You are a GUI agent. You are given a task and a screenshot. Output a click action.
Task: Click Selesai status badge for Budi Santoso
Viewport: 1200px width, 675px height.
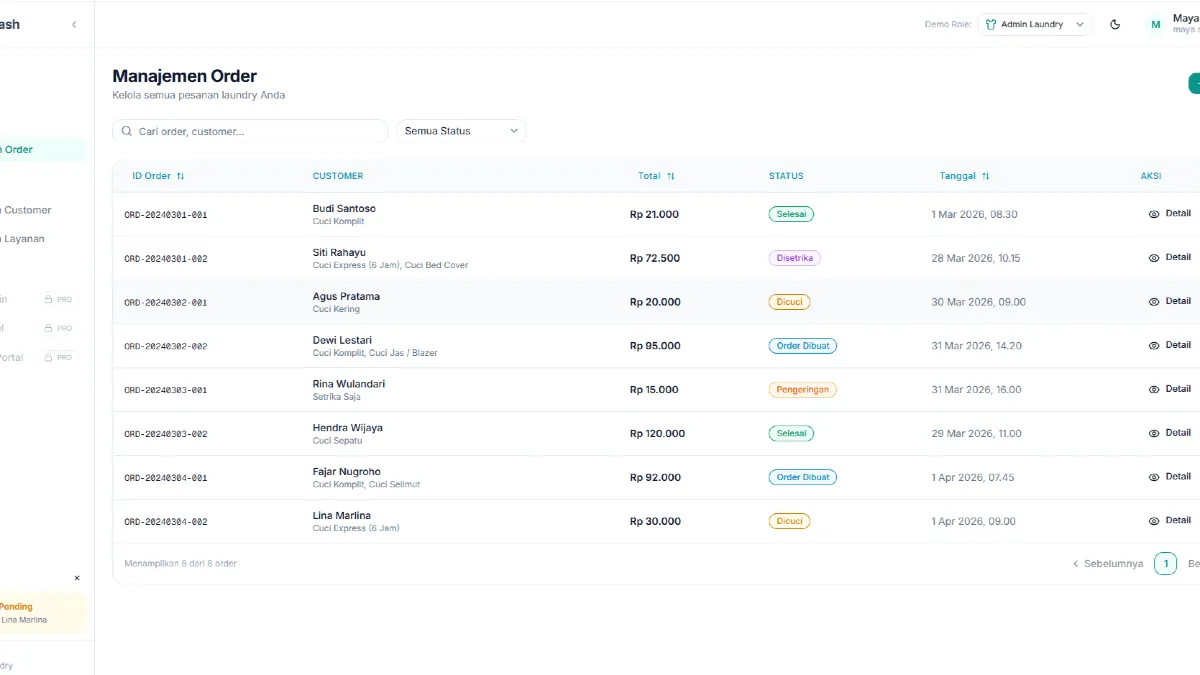791,214
